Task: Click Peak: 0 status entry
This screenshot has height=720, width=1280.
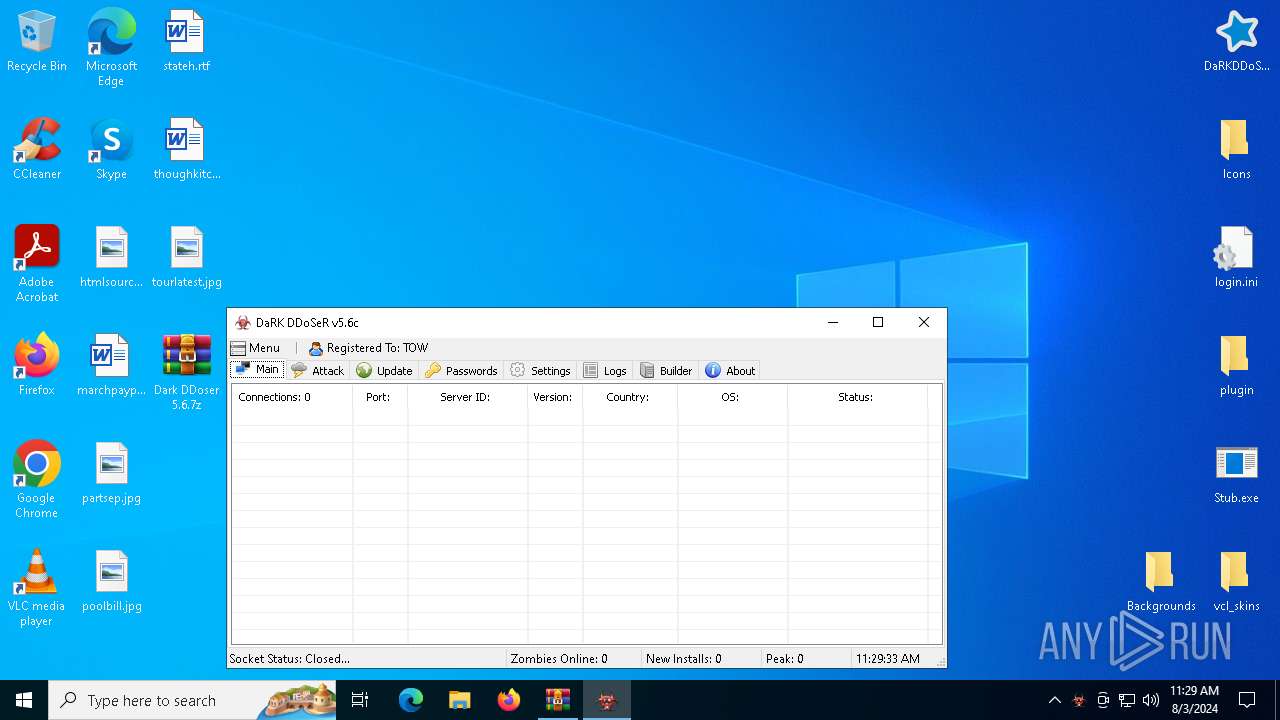Action: [x=785, y=659]
